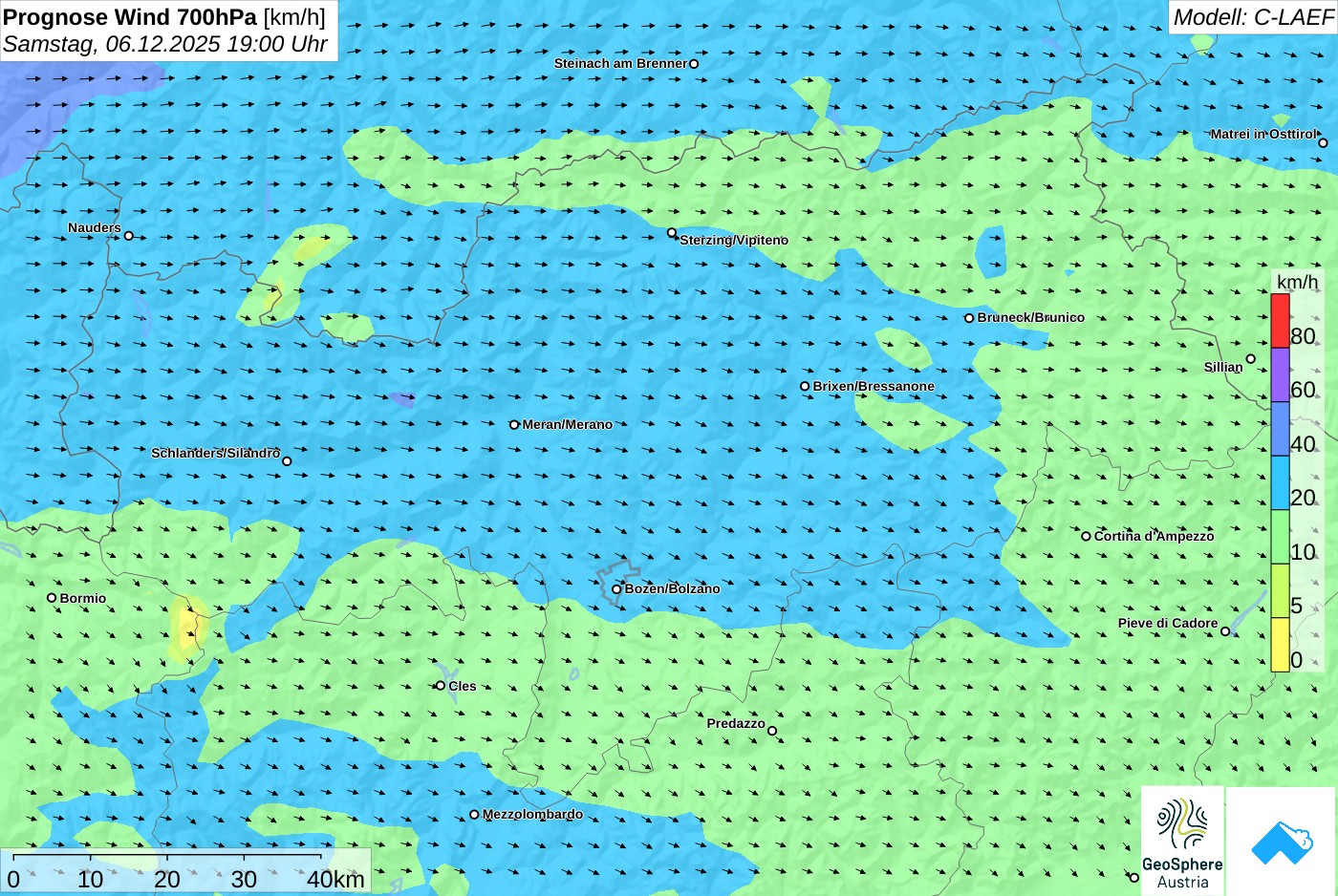
Task: Click the blue 40 km/h legend swatch
Action: pyautogui.click(x=1280, y=430)
